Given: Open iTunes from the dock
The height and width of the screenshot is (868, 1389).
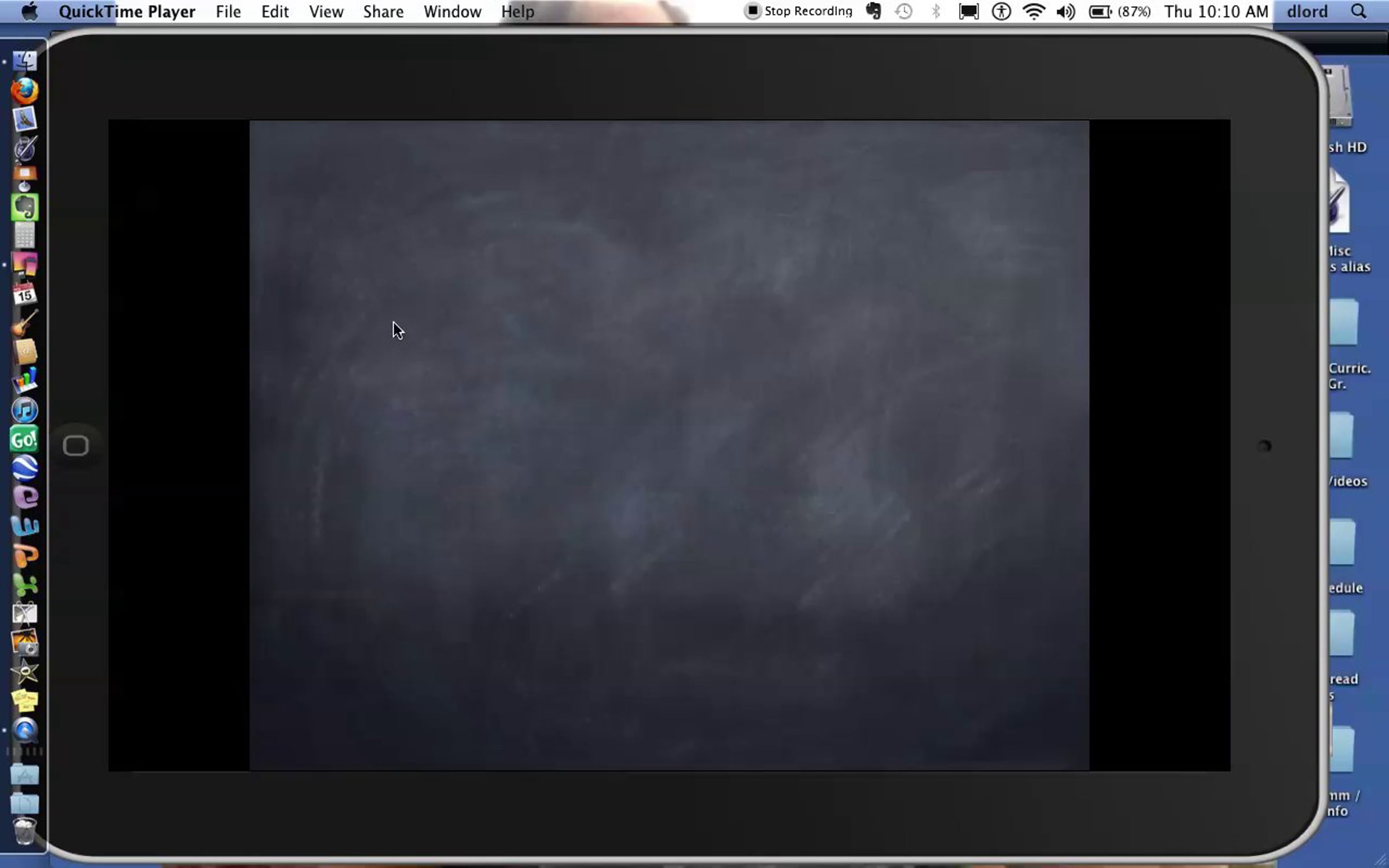Looking at the screenshot, I should 25,410.
